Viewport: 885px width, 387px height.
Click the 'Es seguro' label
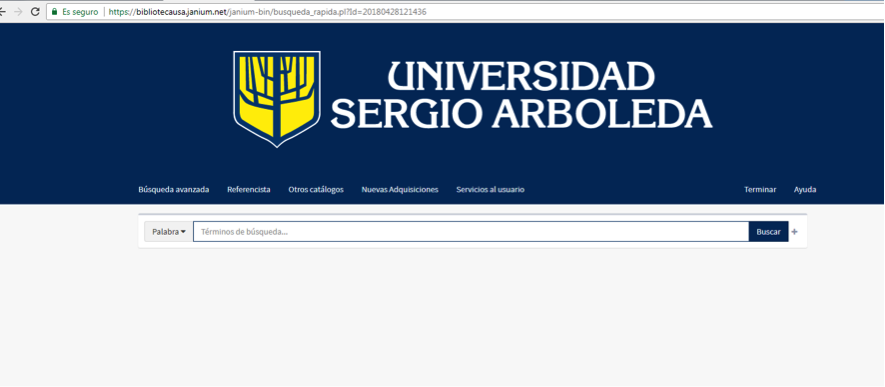80,11
